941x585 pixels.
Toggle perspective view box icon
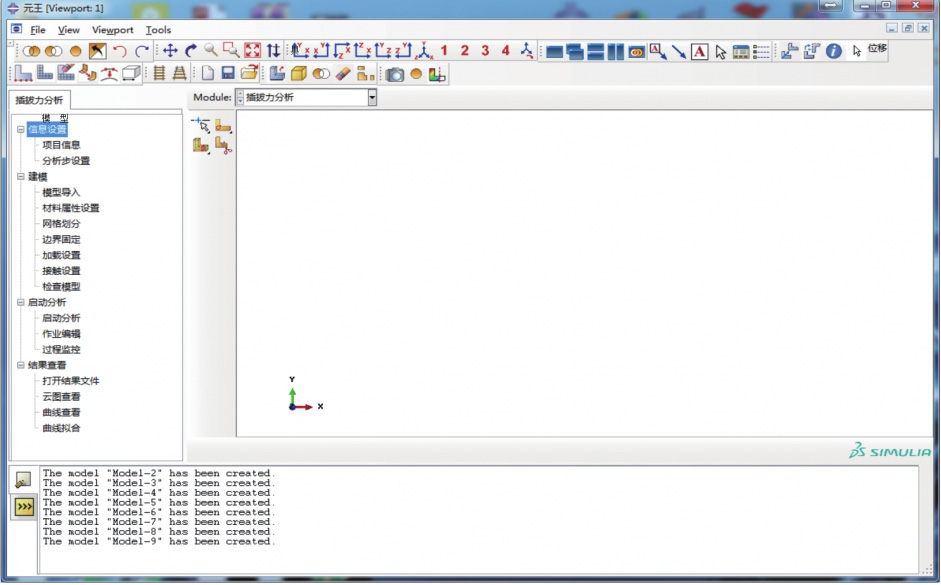[131, 74]
